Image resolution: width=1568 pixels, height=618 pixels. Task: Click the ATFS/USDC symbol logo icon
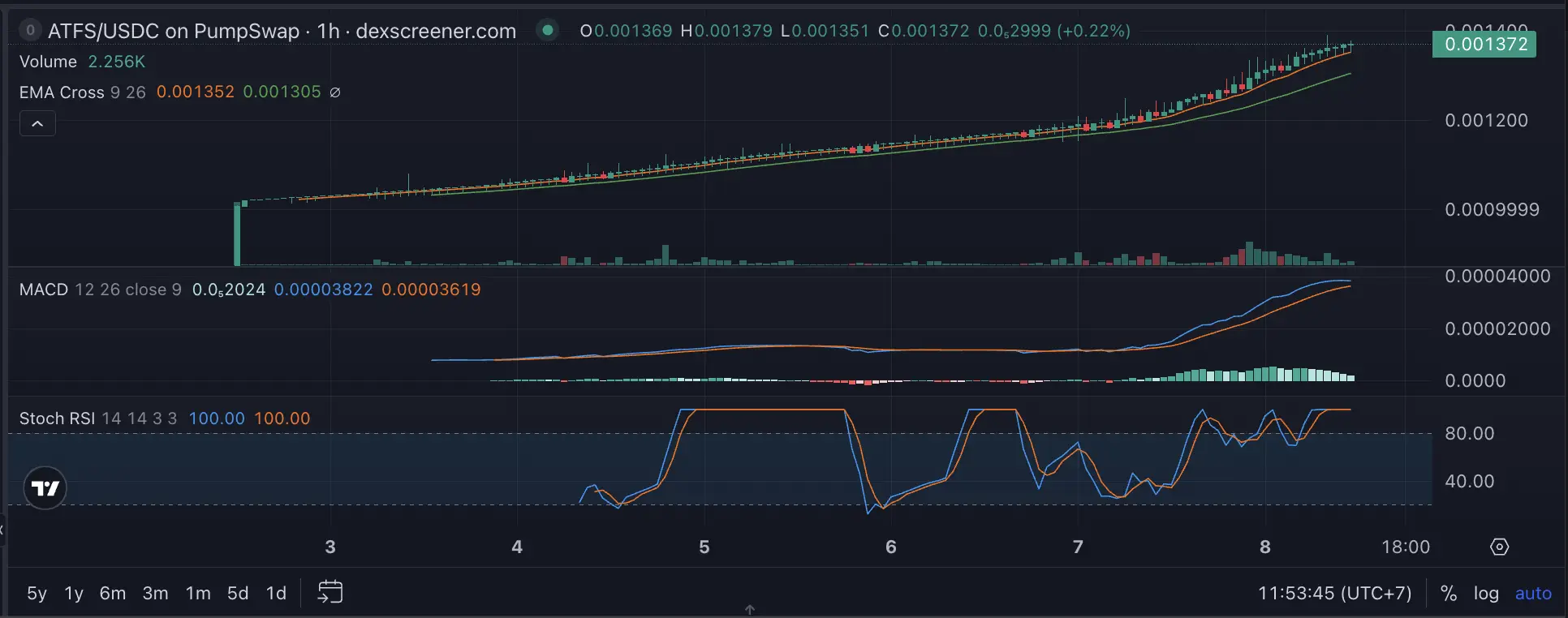[x=30, y=30]
